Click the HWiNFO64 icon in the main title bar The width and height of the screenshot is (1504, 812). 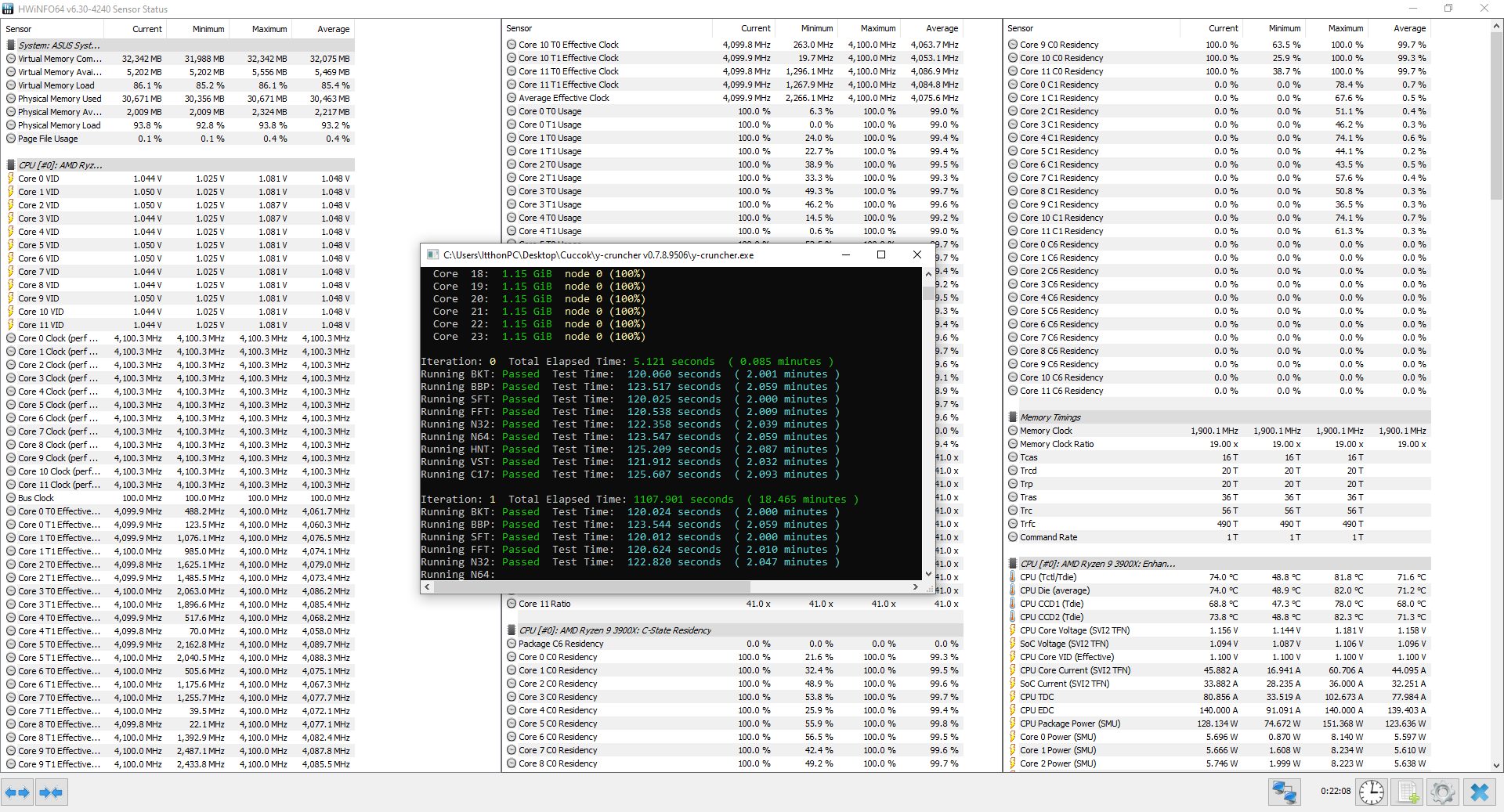[8, 9]
